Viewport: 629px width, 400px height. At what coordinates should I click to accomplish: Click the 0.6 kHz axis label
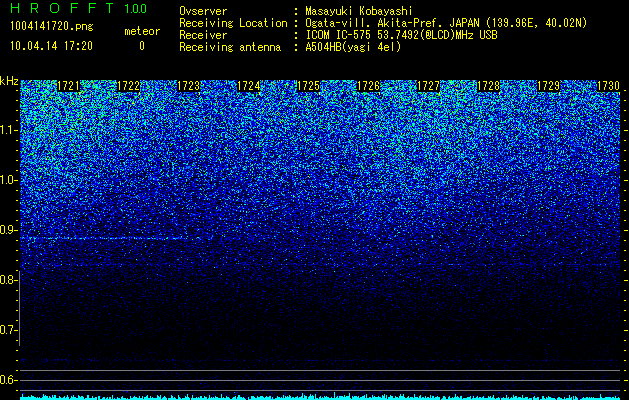[x=9, y=380]
